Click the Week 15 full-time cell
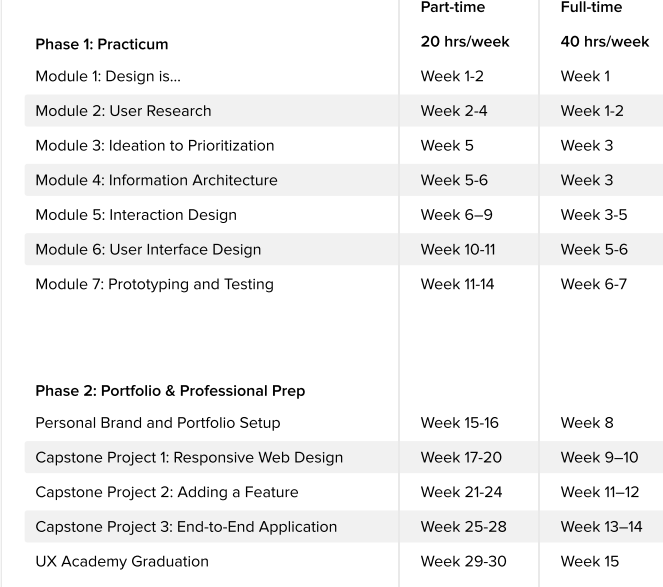Image resolution: width=663 pixels, height=587 pixels. (x=590, y=561)
